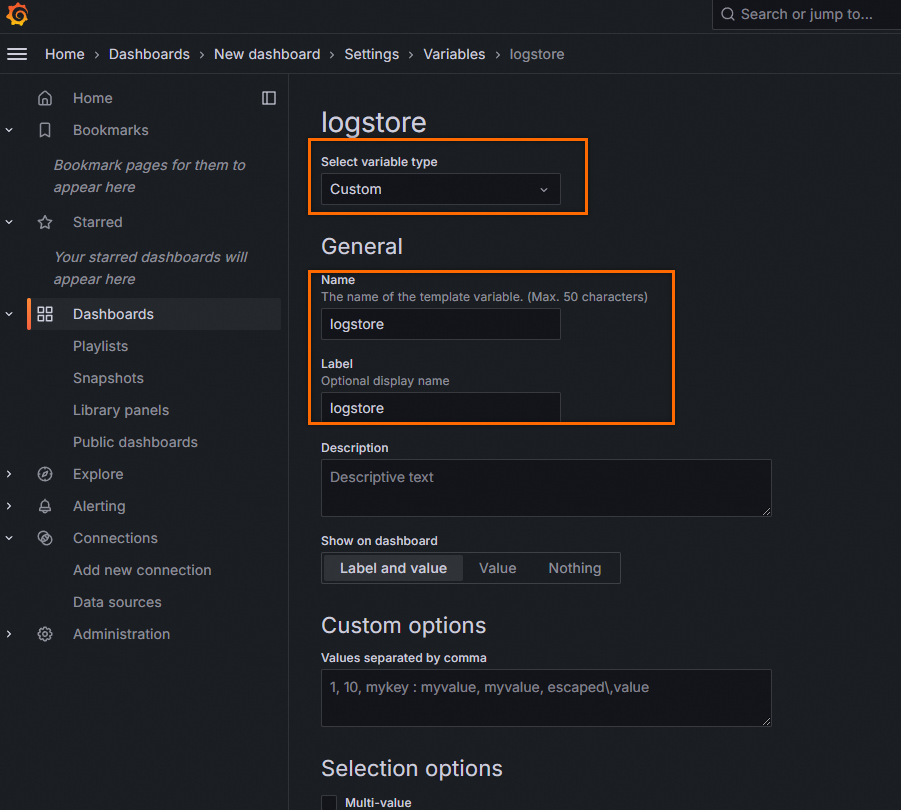The height and width of the screenshot is (810, 901).
Task: Expand the Administration section chevron
Action: tap(9, 634)
